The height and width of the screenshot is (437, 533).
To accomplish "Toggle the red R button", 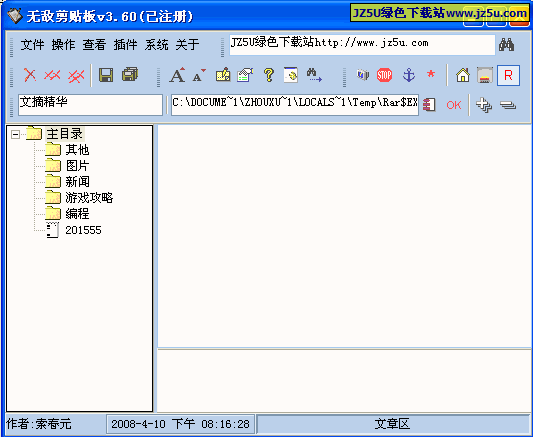I will coord(508,75).
